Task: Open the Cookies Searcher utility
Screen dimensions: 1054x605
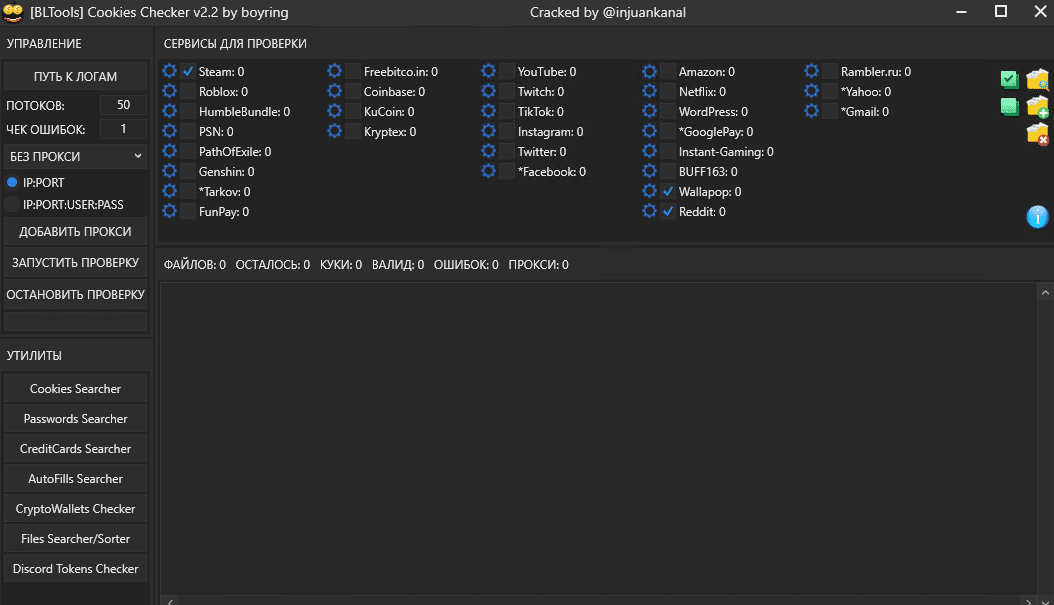Action: pyautogui.click(x=75, y=389)
